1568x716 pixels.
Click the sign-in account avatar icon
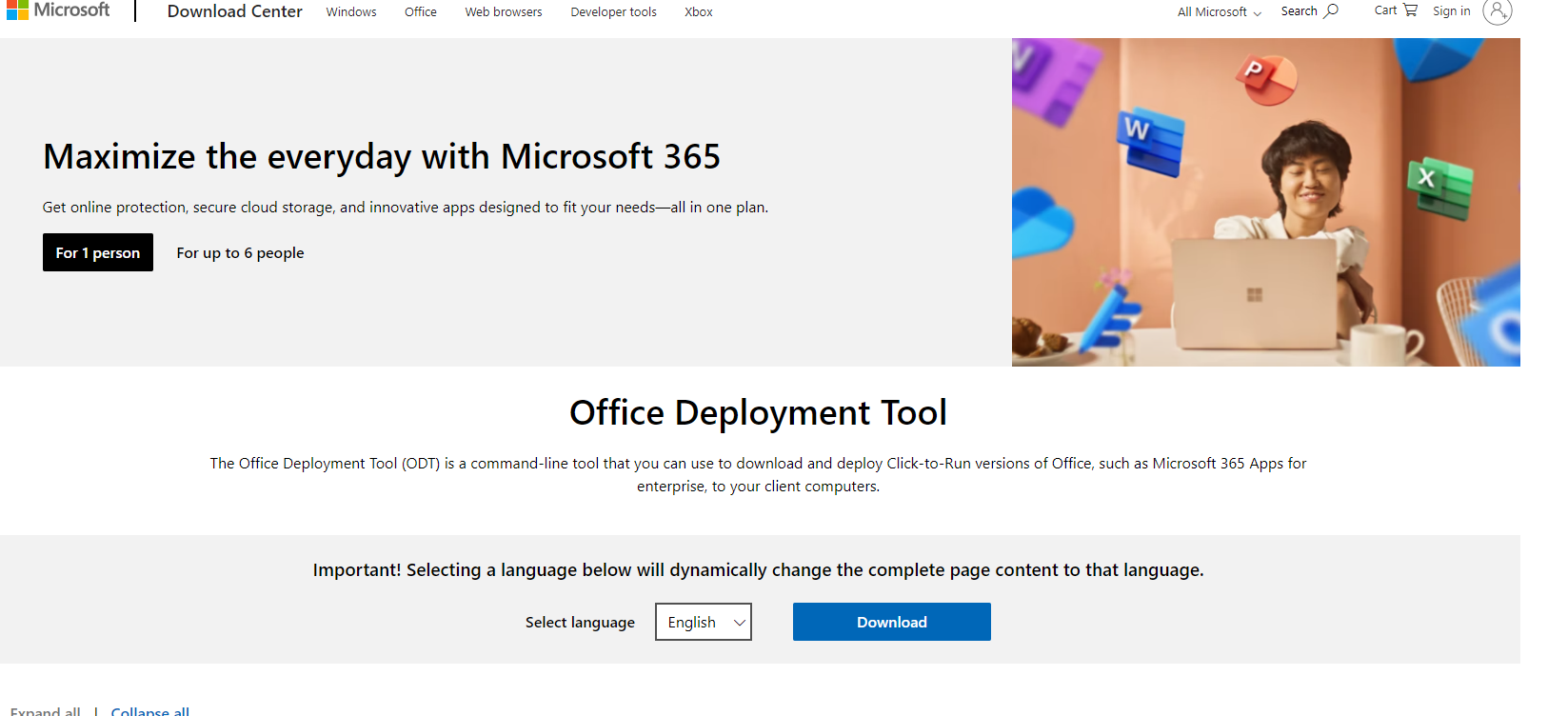pyautogui.click(x=1498, y=11)
